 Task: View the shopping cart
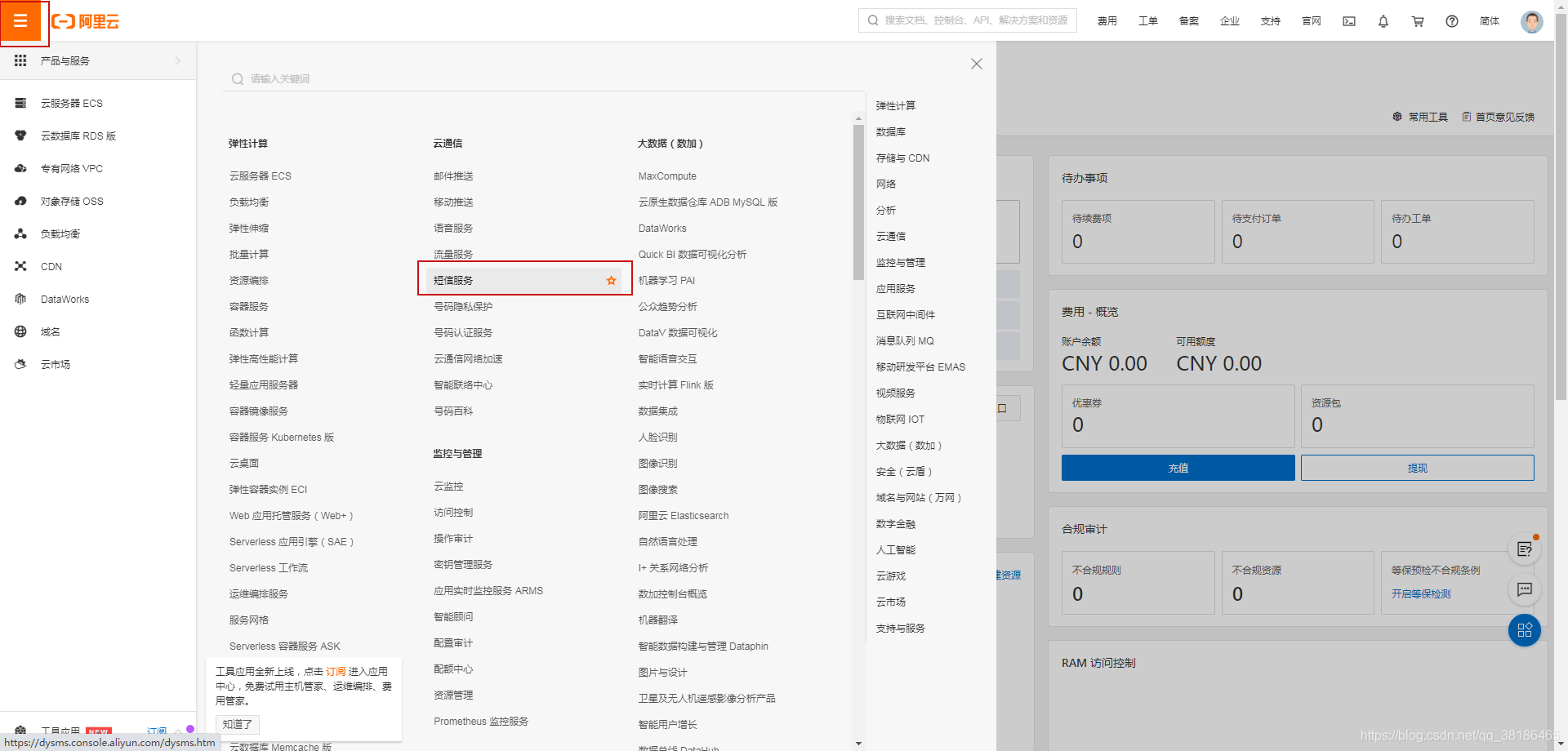pos(1418,20)
